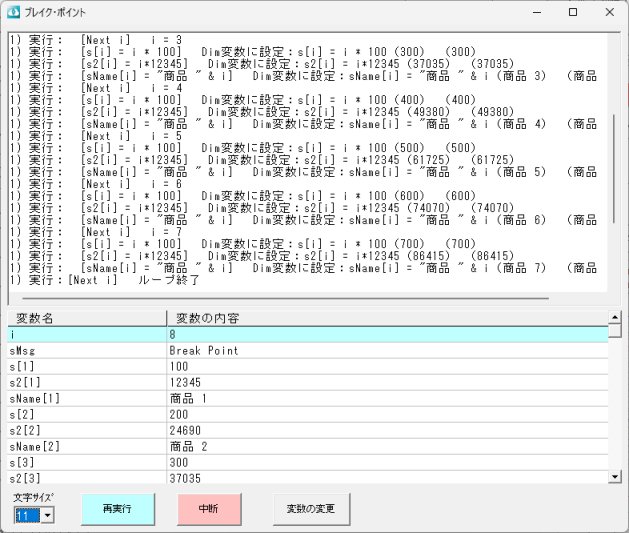Click the log line 'Next i ループ終了'
The width and height of the screenshot is (629, 533).
104,280
